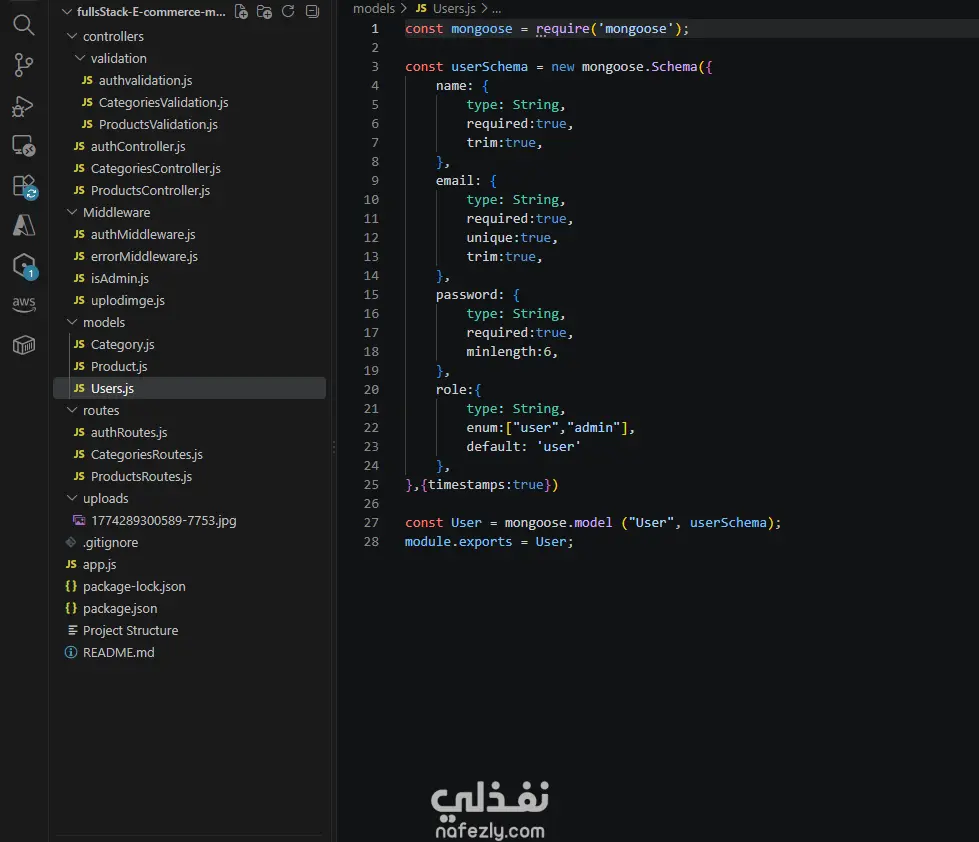Open Project Structure file
The width and height of the screenshot is (979, 842).
coord(130,630)
